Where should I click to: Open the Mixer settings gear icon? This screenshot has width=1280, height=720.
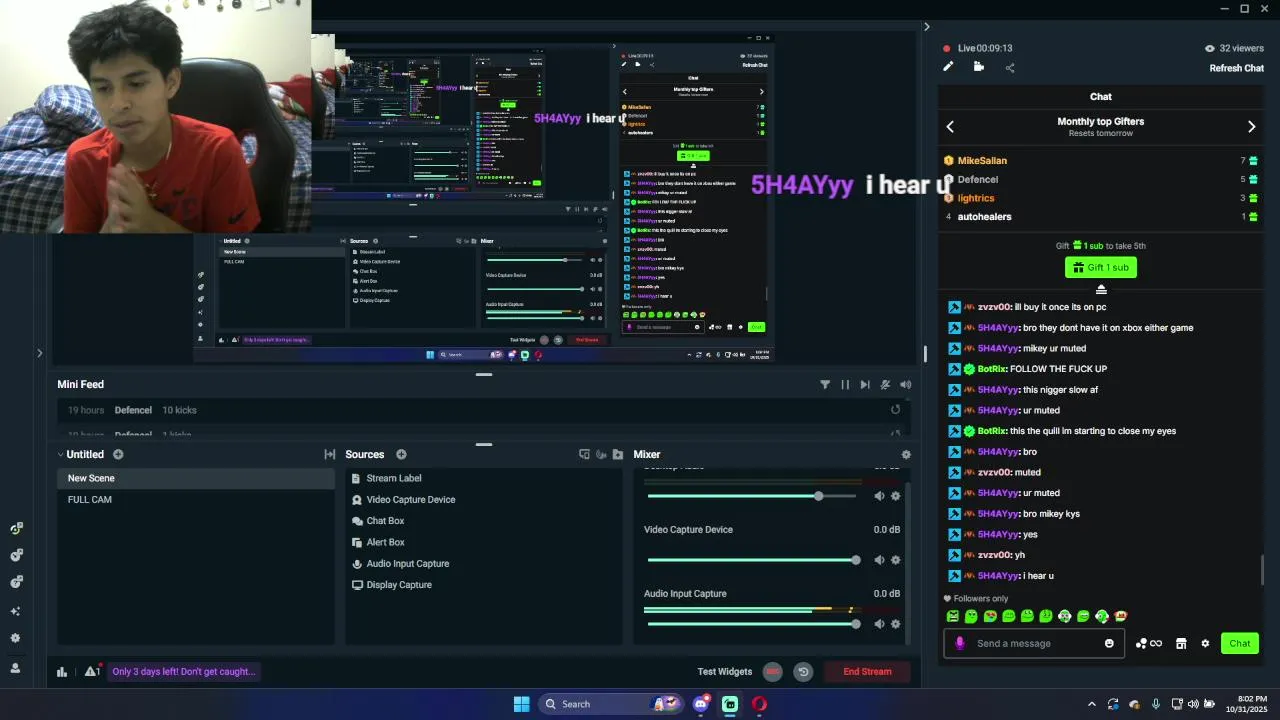906,454
